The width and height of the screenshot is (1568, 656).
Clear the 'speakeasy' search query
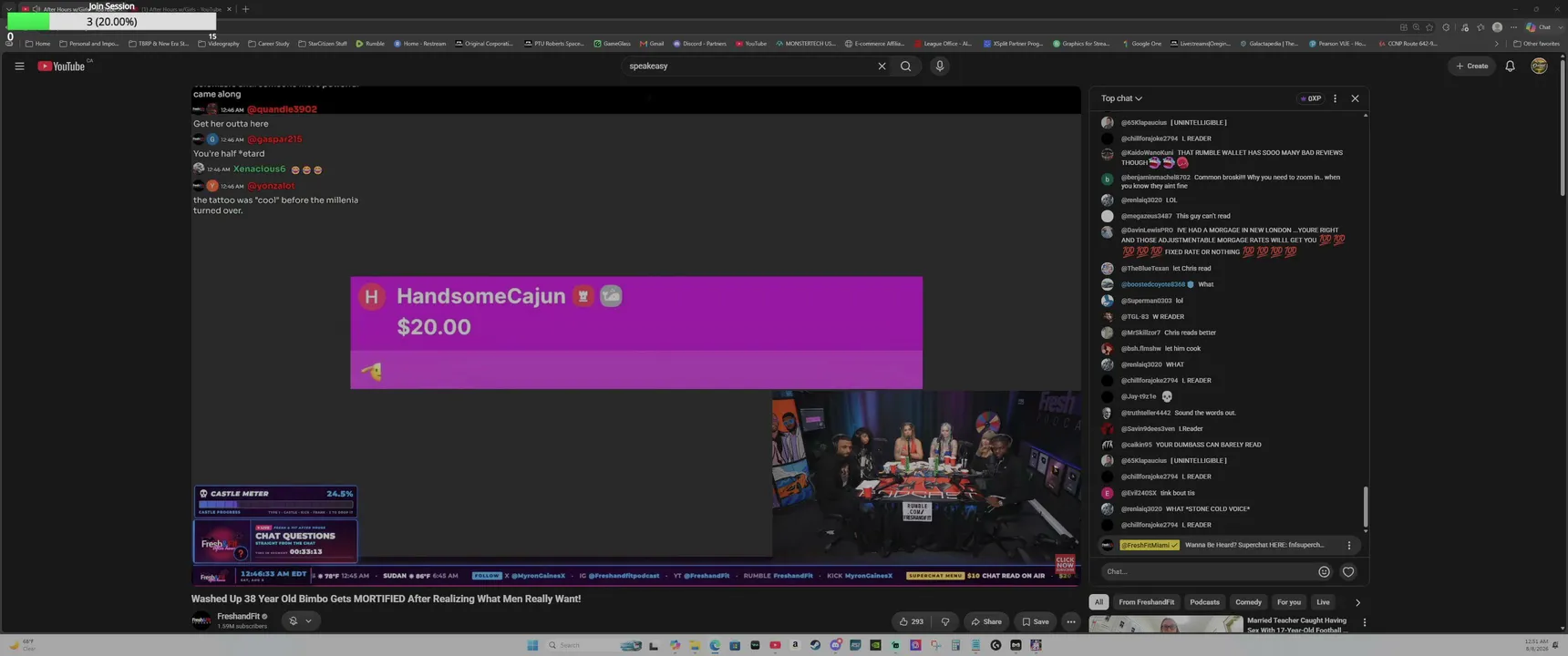pyautogui.click(x=882, y=66)
